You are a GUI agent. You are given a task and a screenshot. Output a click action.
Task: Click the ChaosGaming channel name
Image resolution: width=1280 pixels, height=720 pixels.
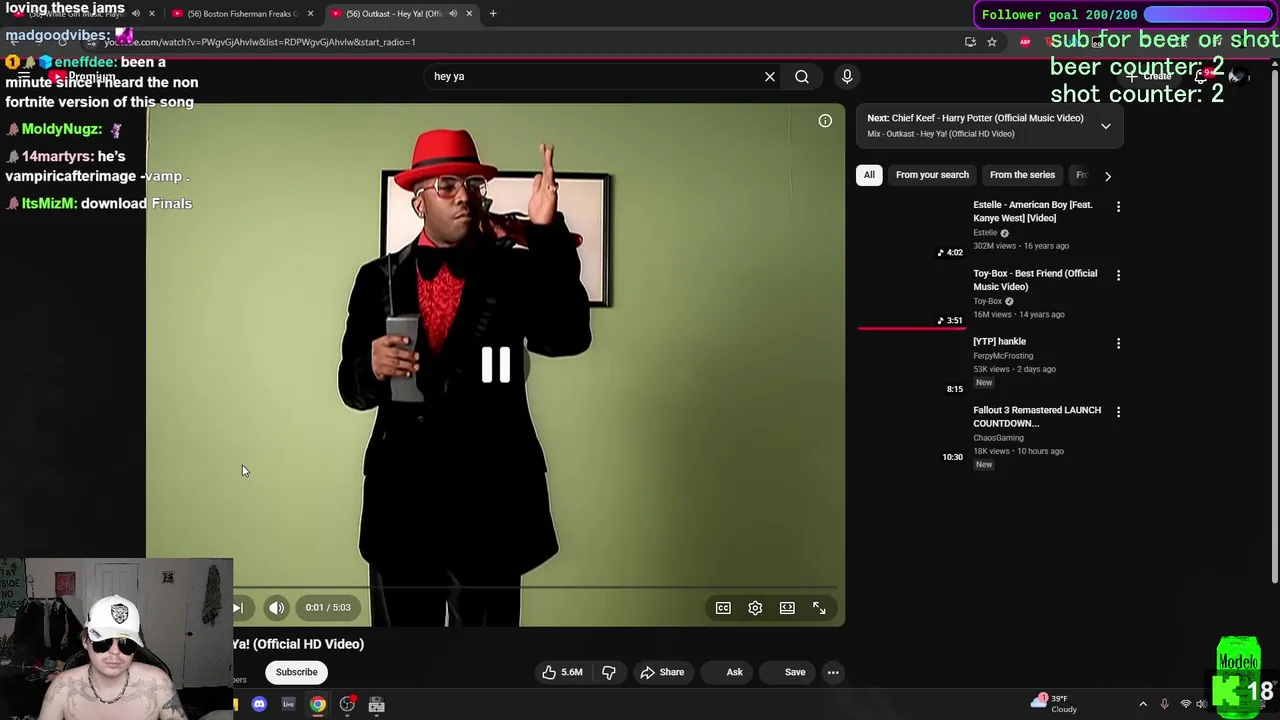click(998, 438)
